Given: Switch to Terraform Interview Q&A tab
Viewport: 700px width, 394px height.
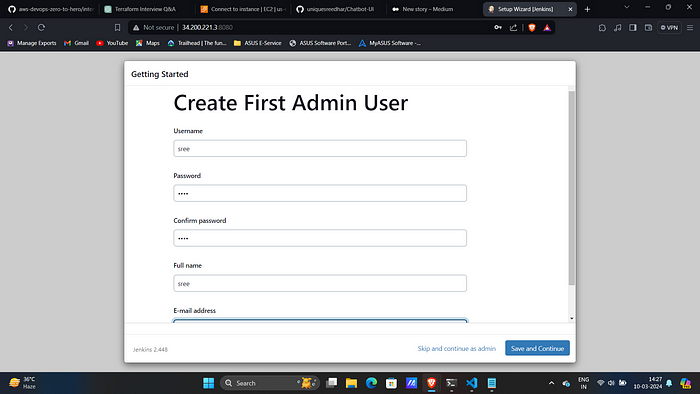Looking at the screenshot, I should pos(145,9).
